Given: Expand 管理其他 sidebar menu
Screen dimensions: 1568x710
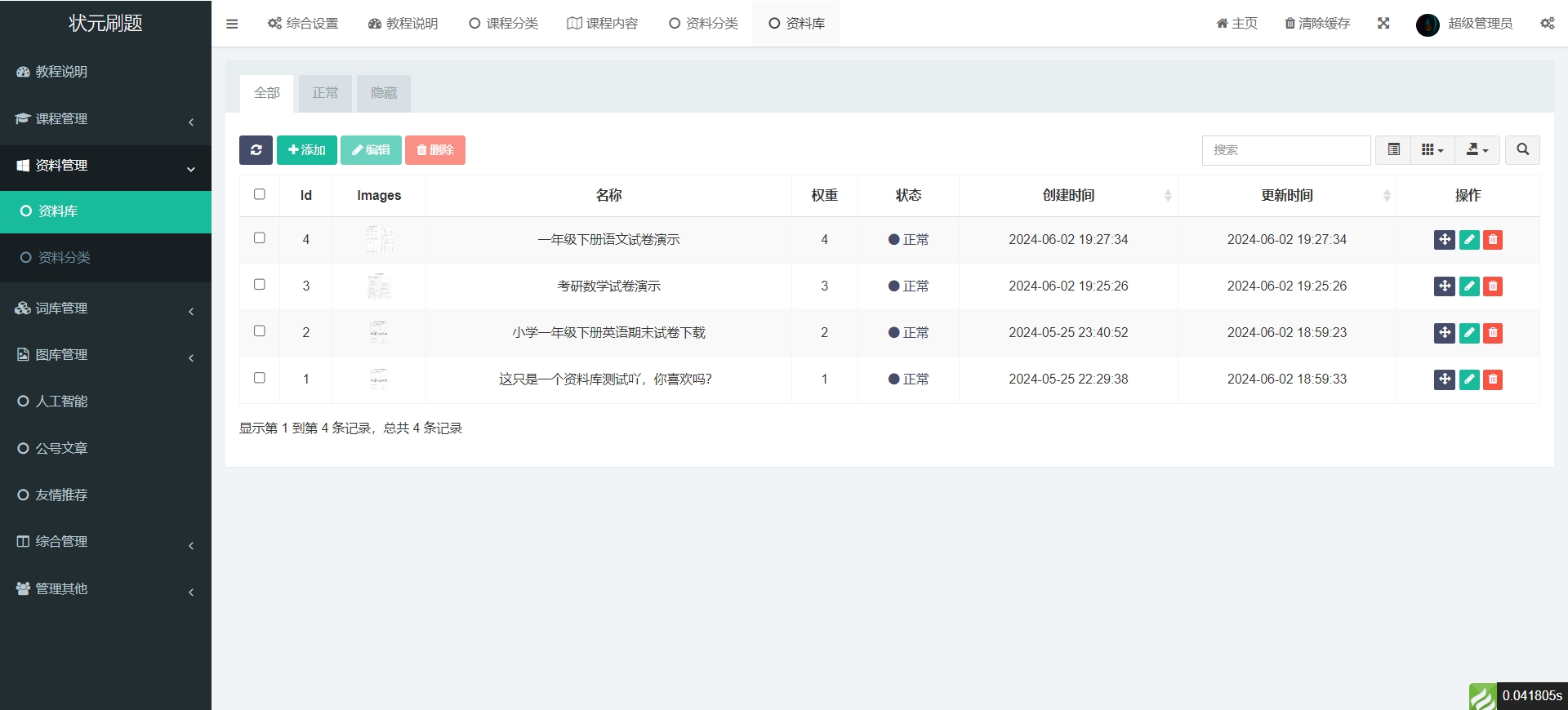Looking at the screenshot, I should 105,589.
